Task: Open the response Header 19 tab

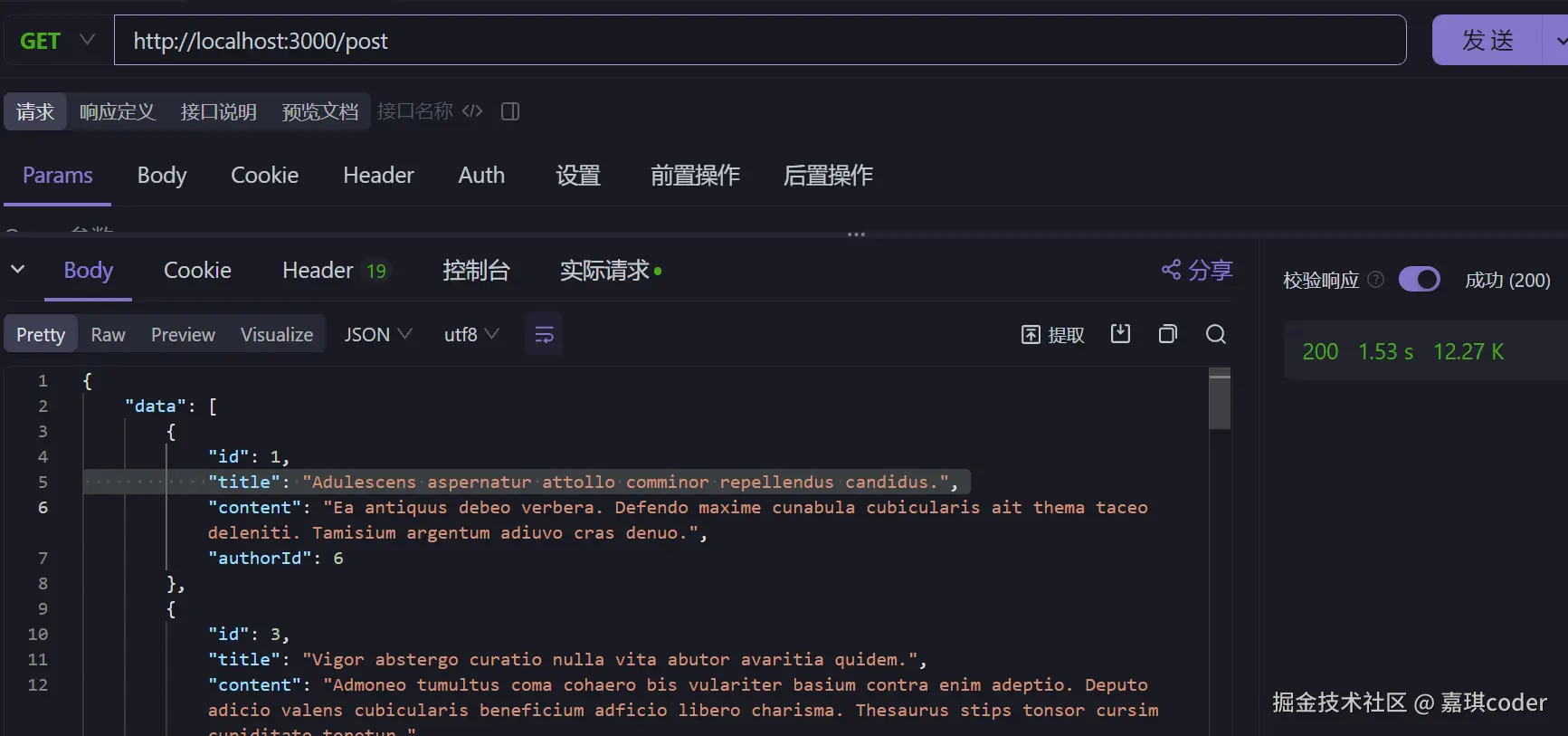Action: coord(335,271)
